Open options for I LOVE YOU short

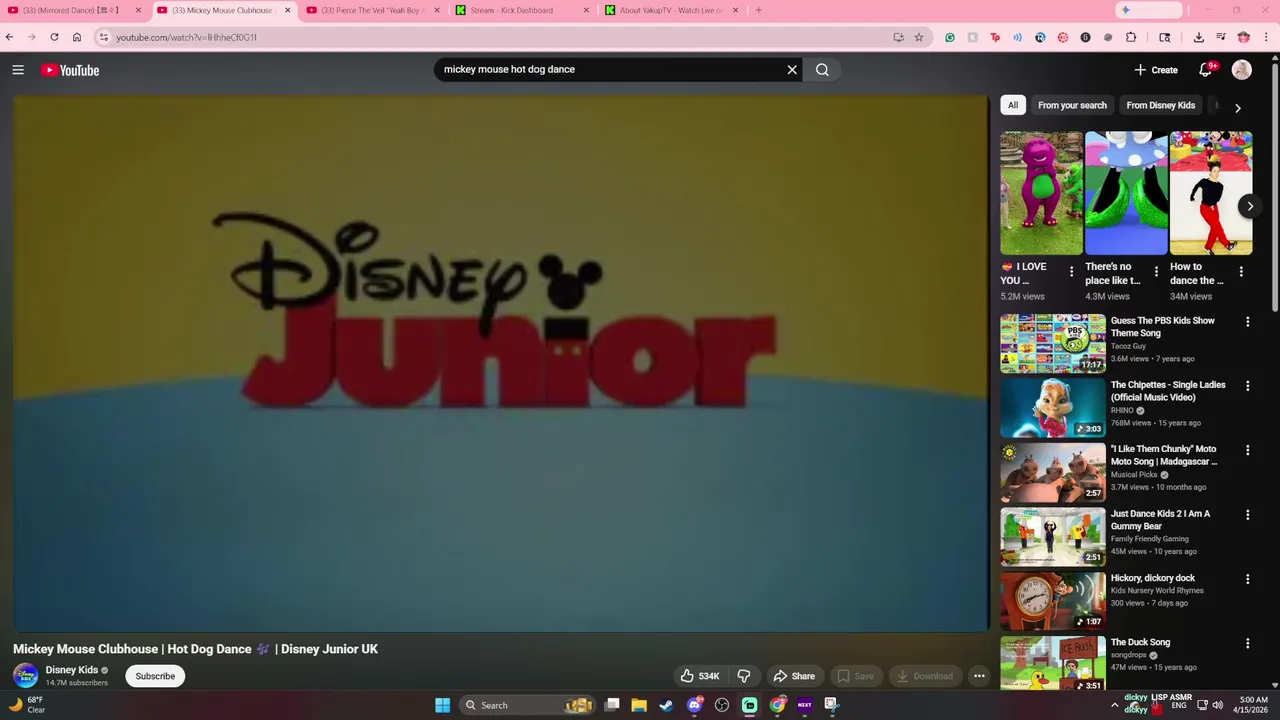[x=1071, y=272]
